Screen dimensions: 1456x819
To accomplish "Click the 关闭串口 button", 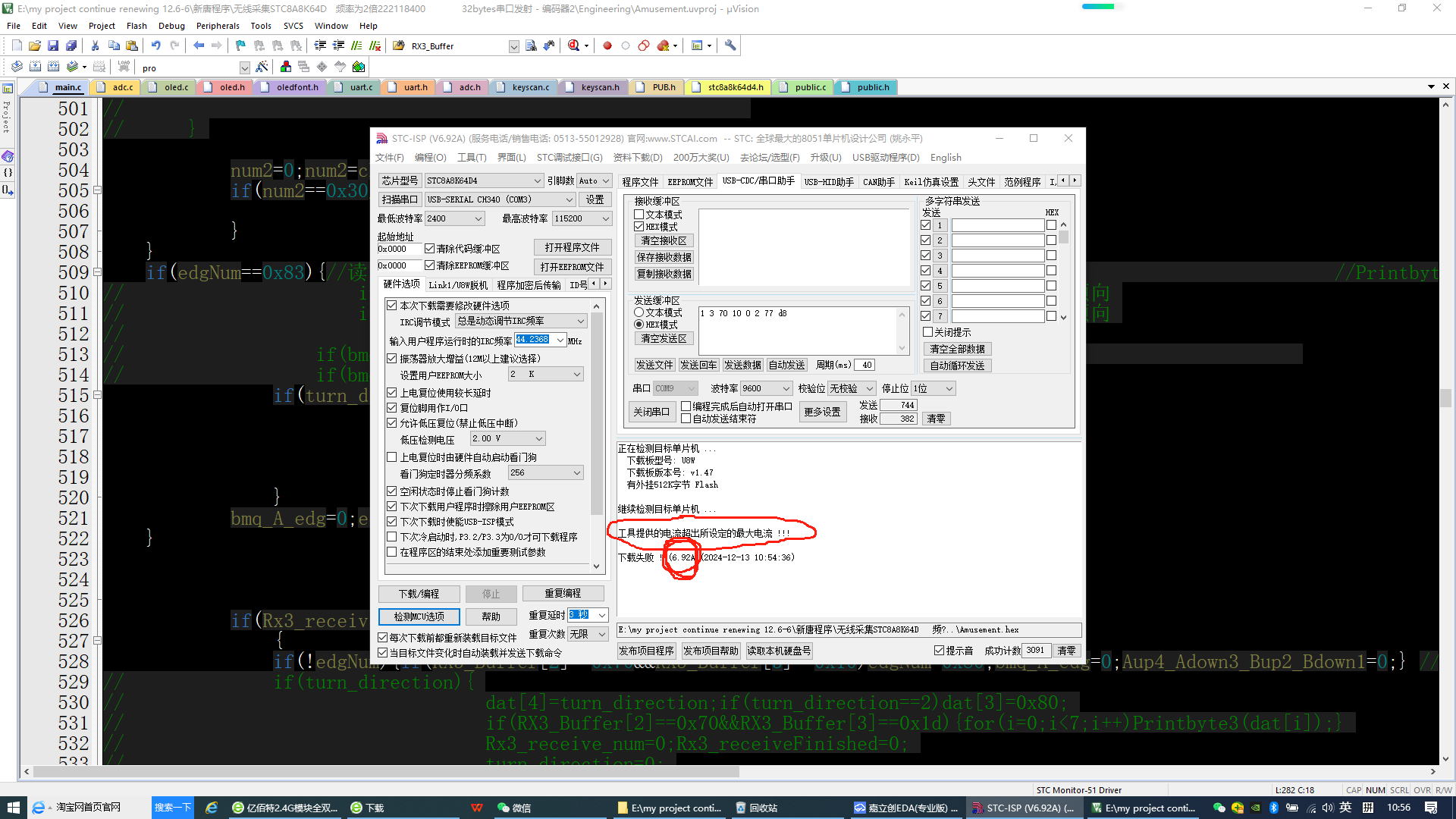I will pos(651,412).
